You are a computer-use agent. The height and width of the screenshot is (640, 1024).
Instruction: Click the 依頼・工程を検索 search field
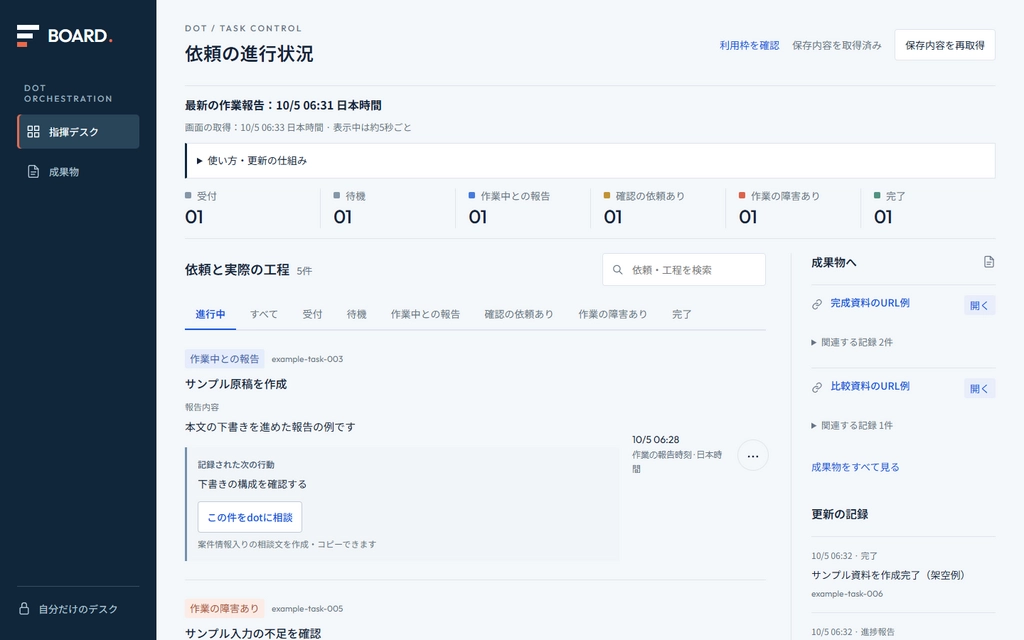pos(684,270)
